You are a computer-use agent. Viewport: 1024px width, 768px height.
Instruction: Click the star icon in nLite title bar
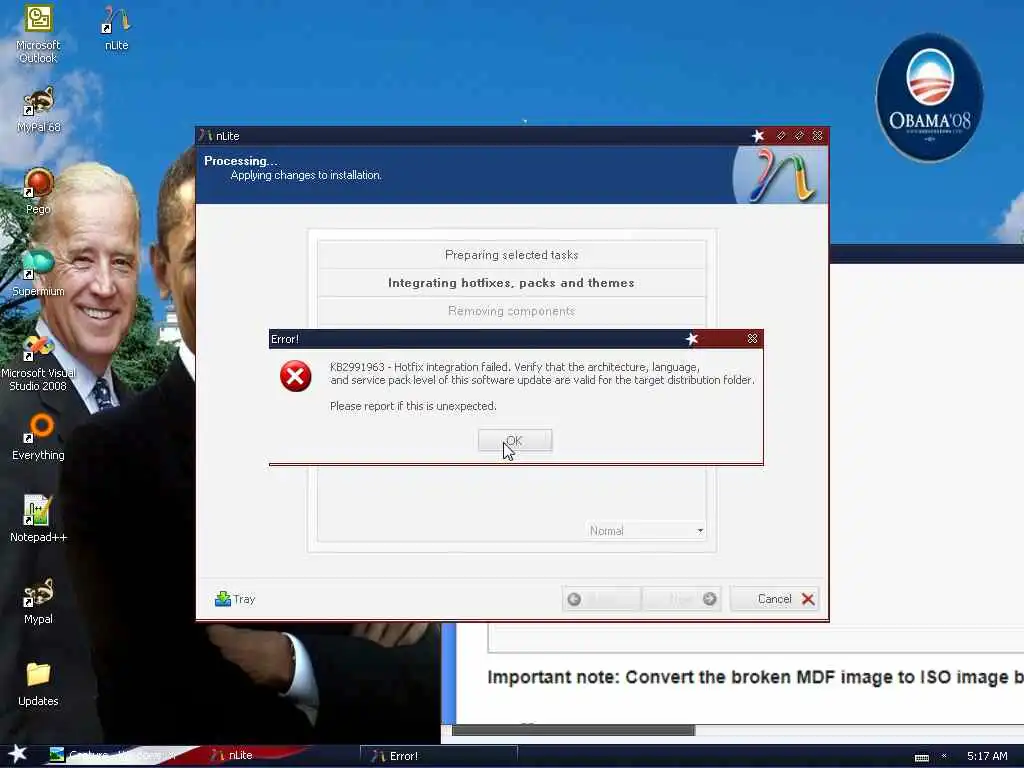(x=758, y=136)
